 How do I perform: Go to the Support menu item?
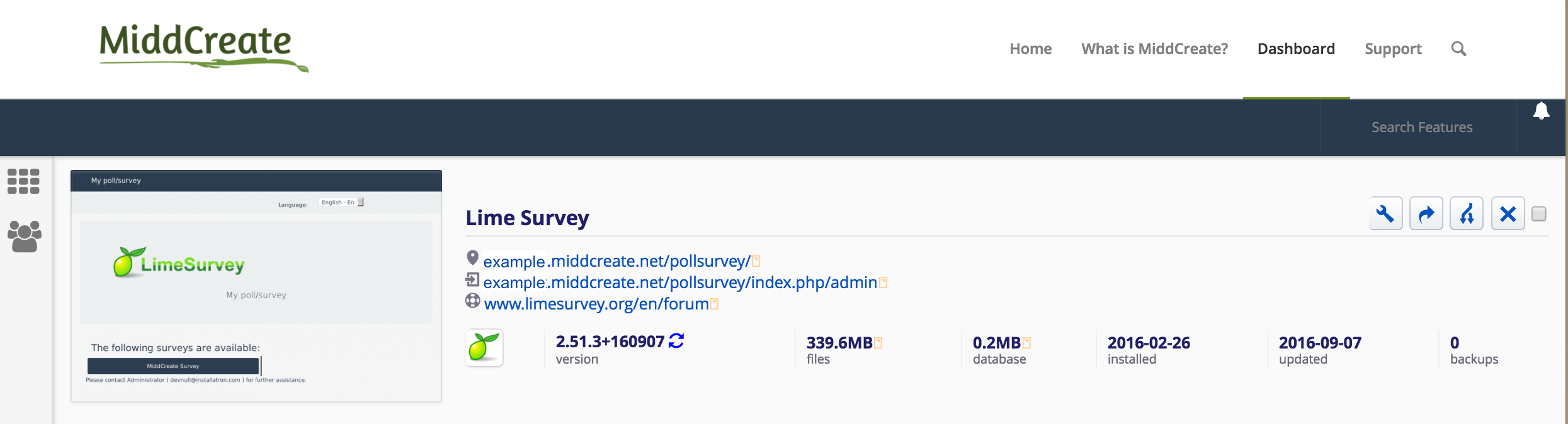(1393, 48)
